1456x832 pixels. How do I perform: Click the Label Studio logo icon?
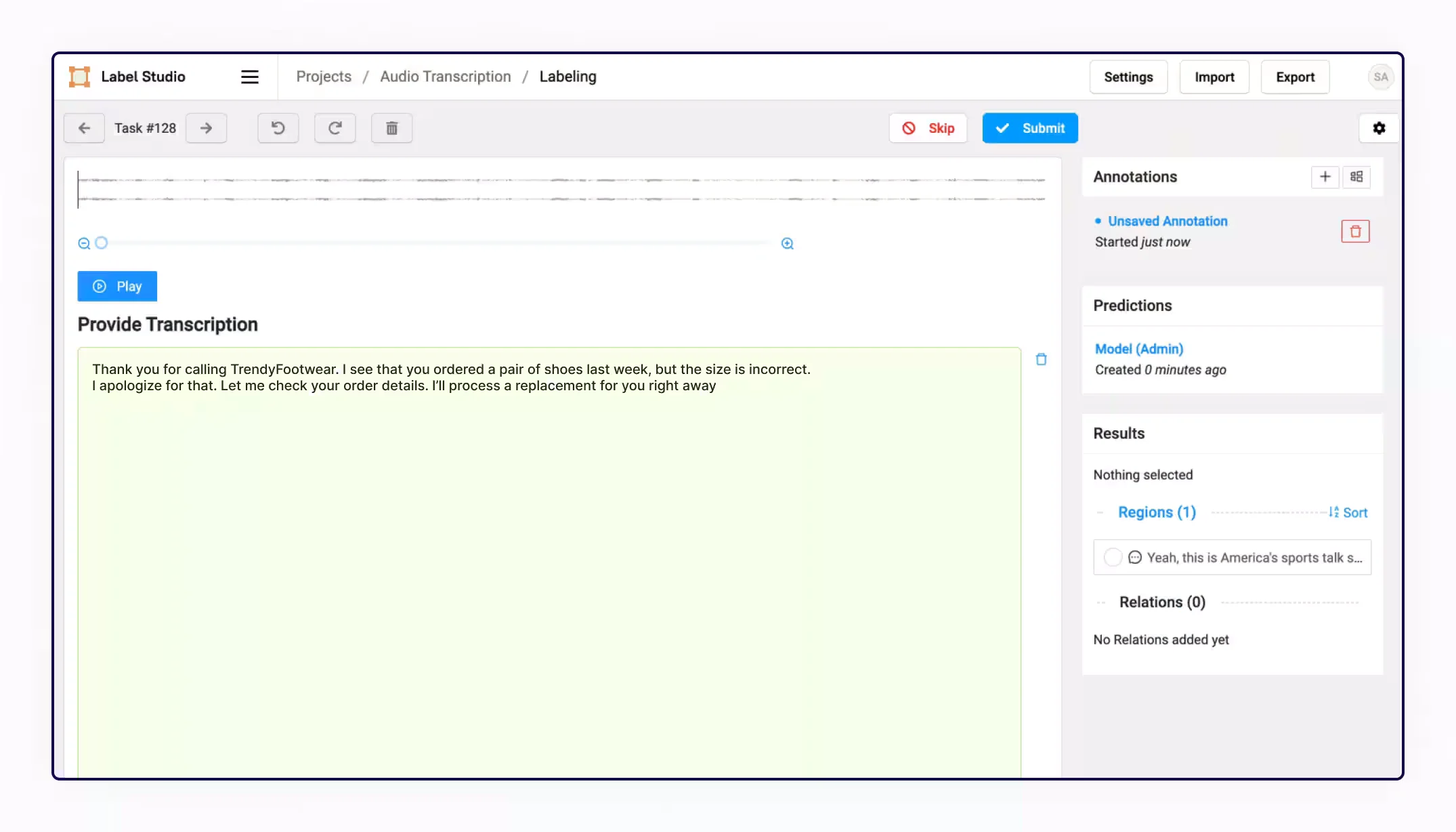[x=79, y=77]
